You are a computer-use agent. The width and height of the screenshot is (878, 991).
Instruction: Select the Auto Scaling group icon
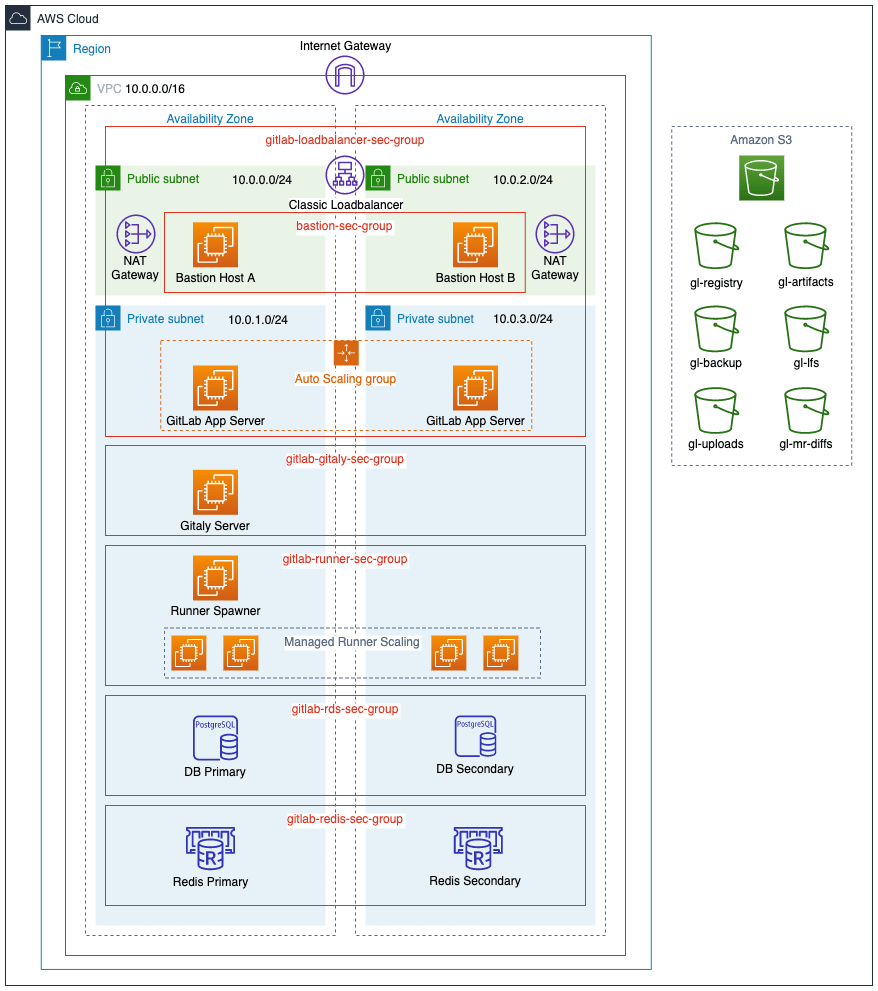point(344,352)
